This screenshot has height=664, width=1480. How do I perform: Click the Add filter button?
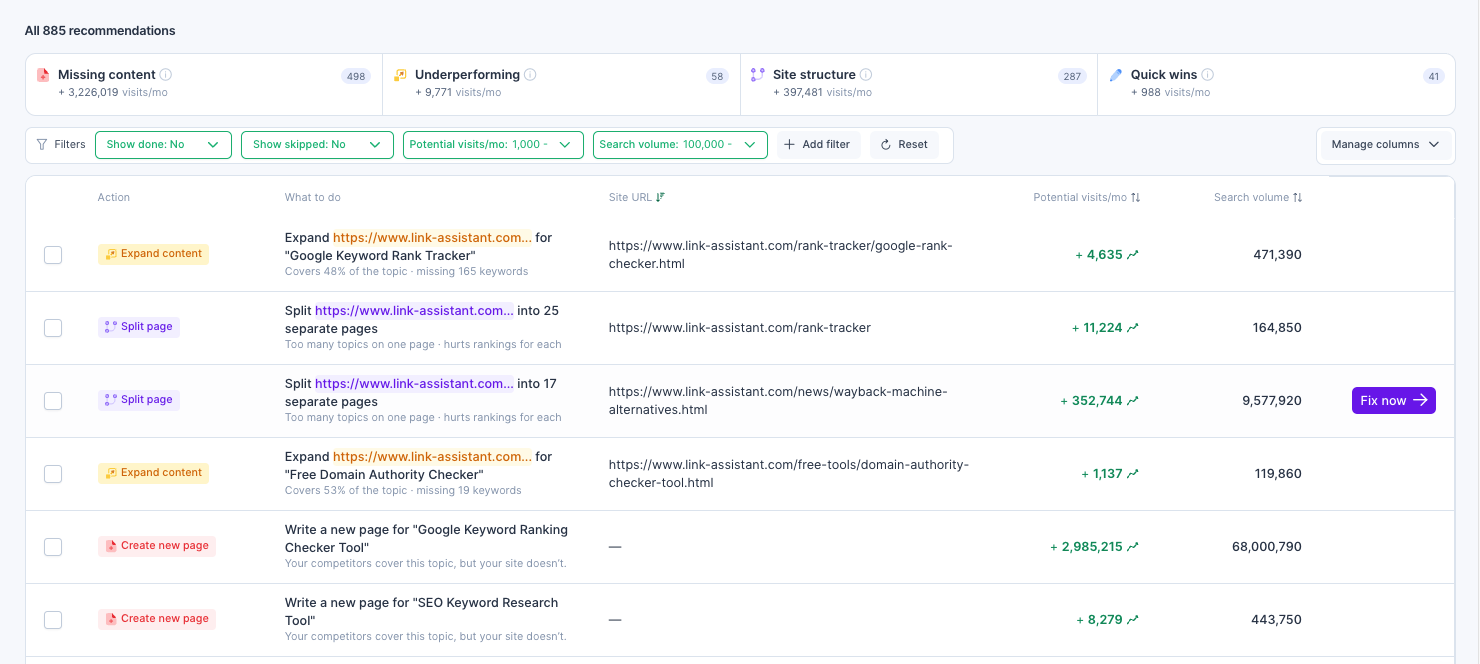click(x=818, y=144)
